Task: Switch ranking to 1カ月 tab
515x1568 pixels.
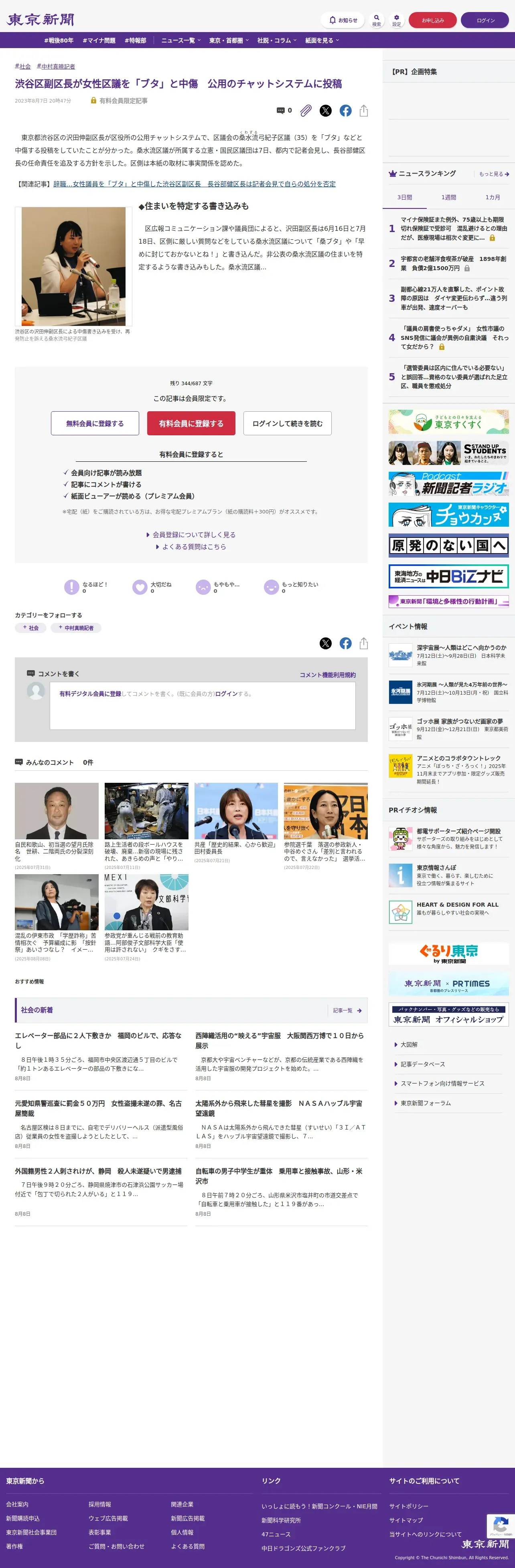Action: (493, 197)
